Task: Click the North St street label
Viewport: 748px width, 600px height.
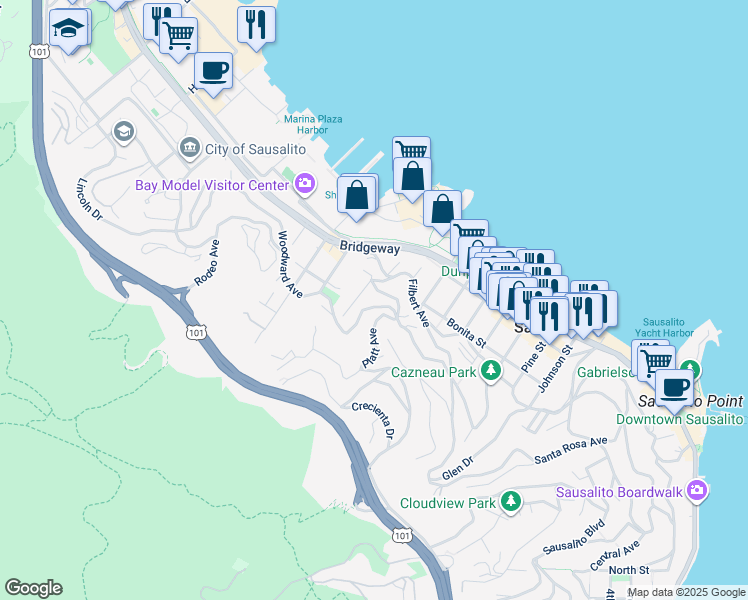Action: point(629,570)
